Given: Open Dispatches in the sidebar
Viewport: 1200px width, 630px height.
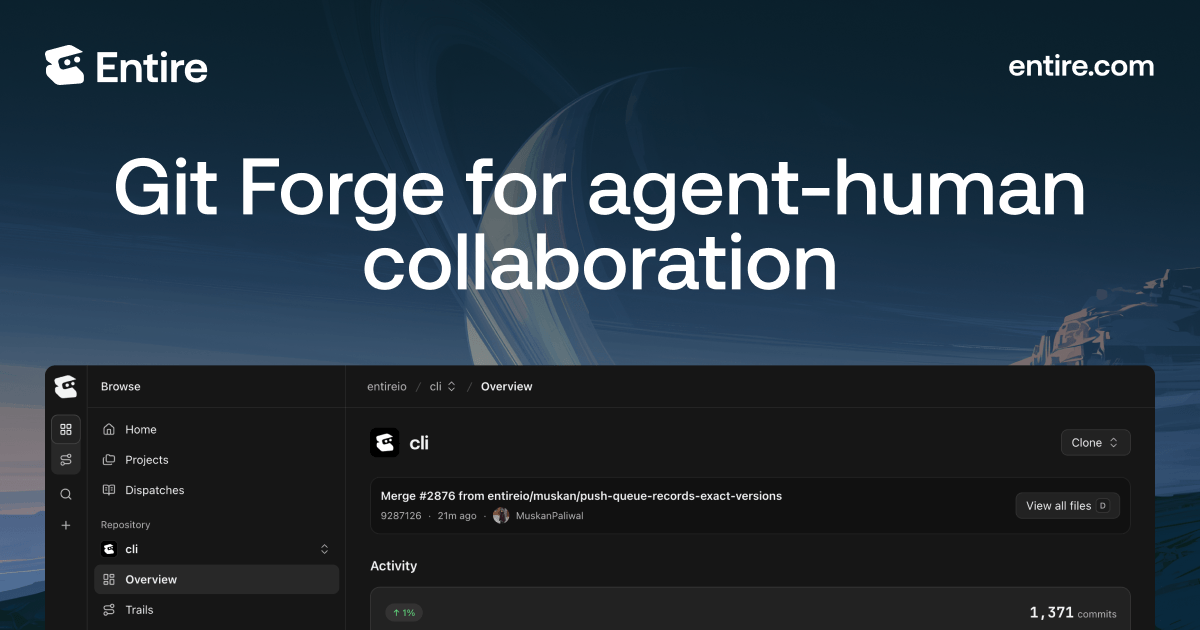Looking at the screenshot, I should [217, 490].
